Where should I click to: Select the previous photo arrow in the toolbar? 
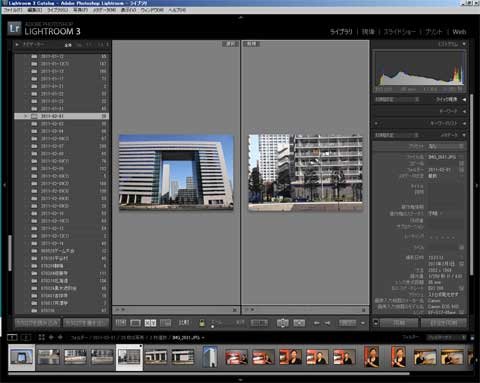pyautogui.click(x=317, y=323)
